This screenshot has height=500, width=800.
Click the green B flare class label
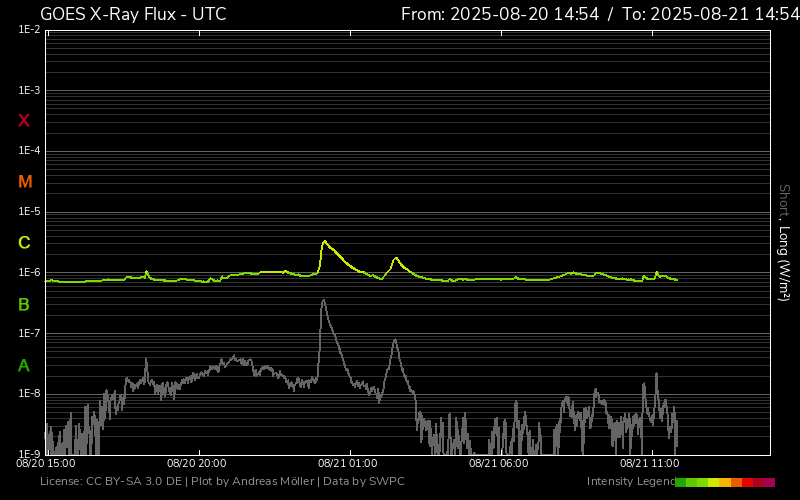coord(24,304)
